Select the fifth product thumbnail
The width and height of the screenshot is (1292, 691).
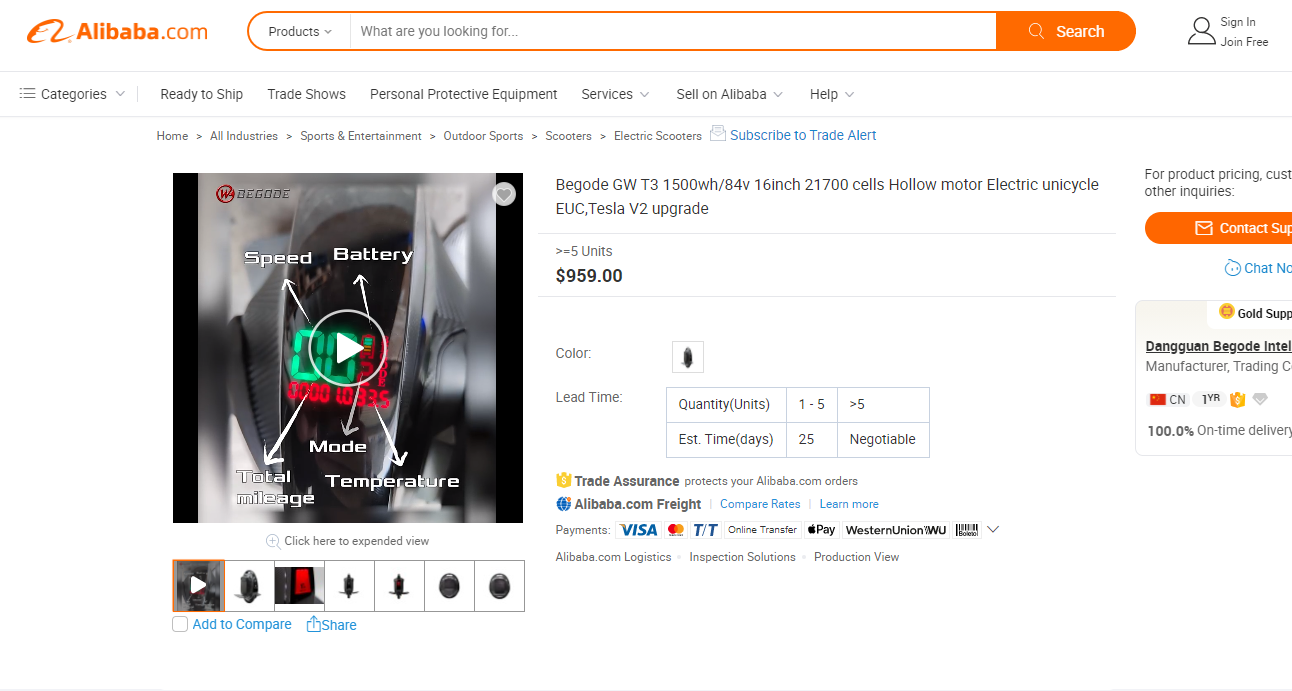click(399, 586)
